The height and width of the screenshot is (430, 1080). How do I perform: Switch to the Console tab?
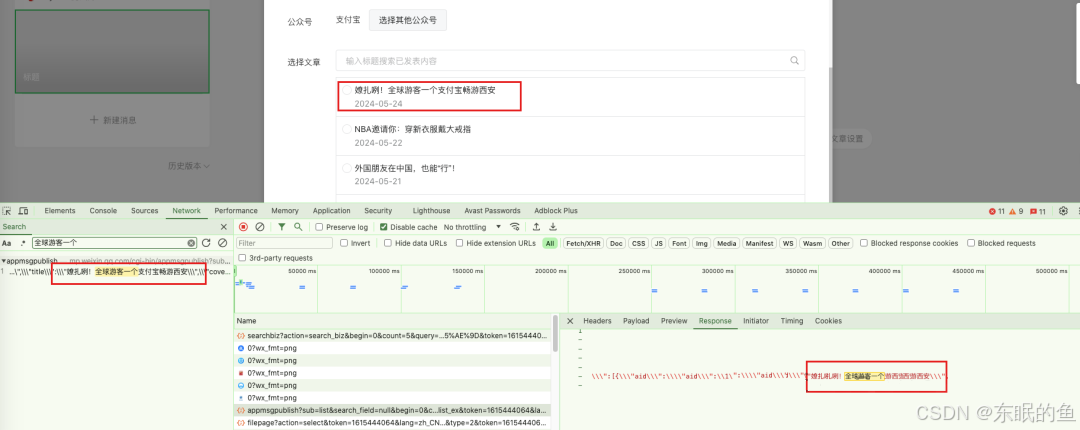coord(103,211)
